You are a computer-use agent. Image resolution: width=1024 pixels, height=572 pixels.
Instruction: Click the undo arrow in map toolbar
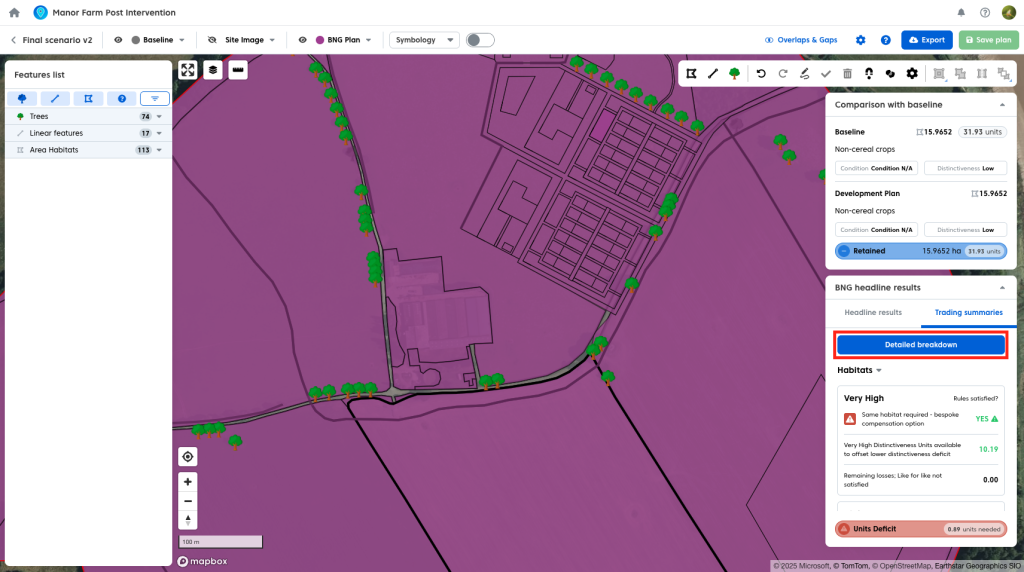coord(761,73)
